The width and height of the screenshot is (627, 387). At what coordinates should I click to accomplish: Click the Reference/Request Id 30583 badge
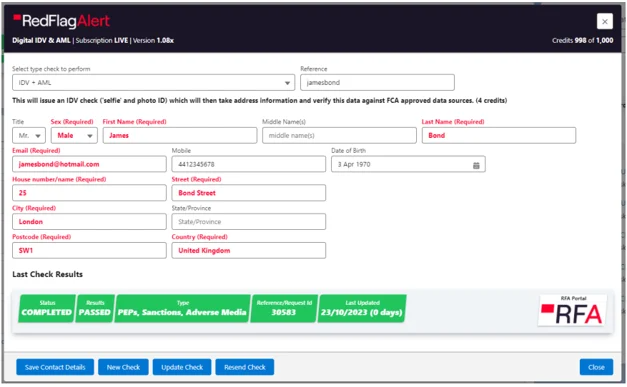coord(284,308)
